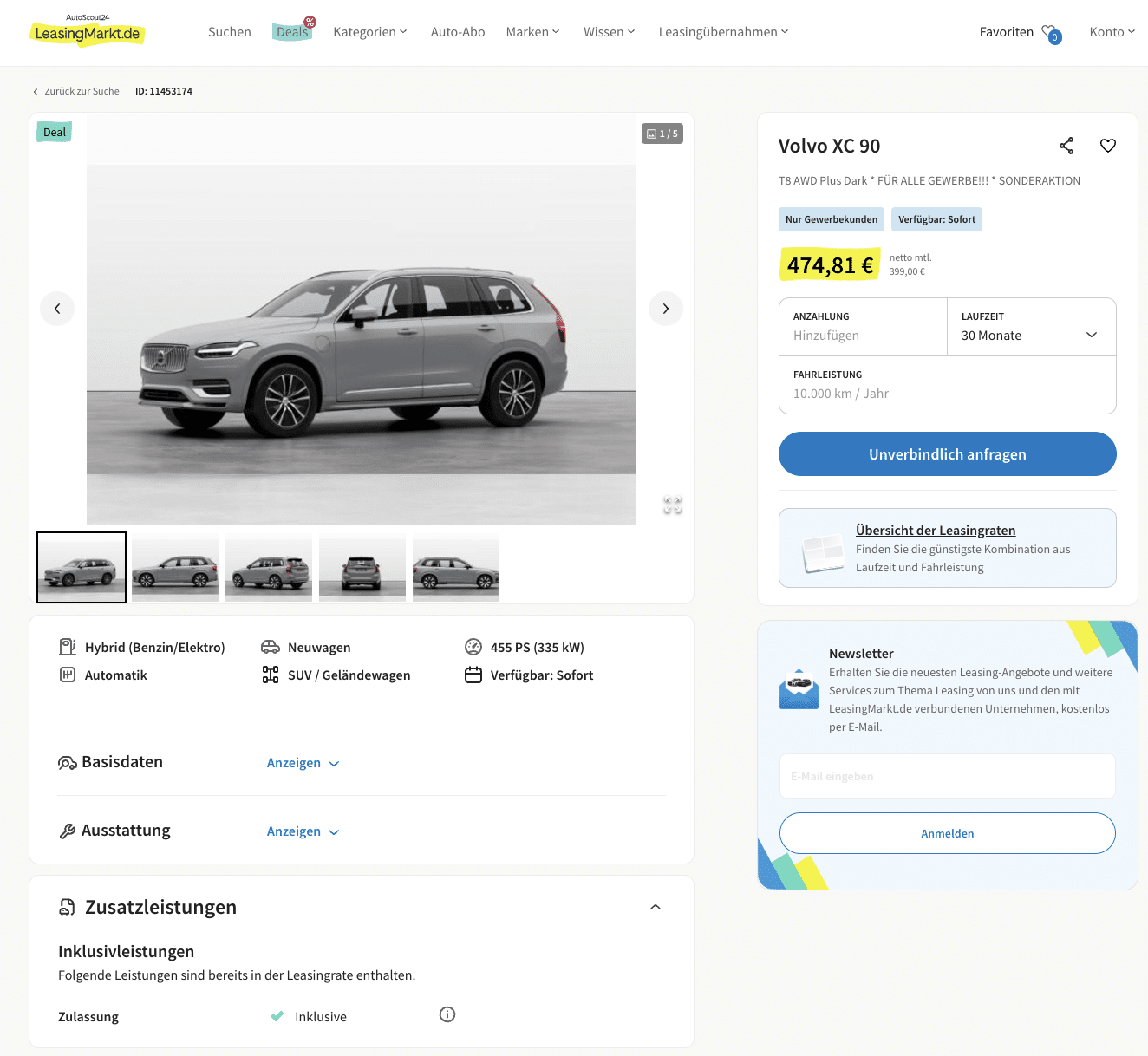Click the newsletter envelope icon
Image resolution: width=1148 pixels, height=1056 pixels.
pyautogui.click(x=799, y=689)
